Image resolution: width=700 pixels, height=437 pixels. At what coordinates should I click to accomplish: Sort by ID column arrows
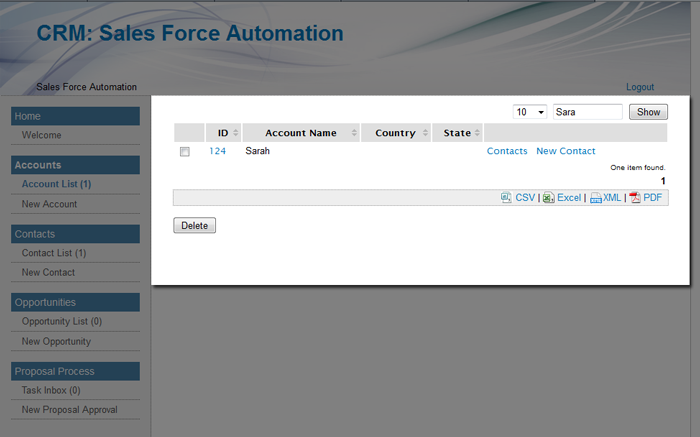pos(236,133)
